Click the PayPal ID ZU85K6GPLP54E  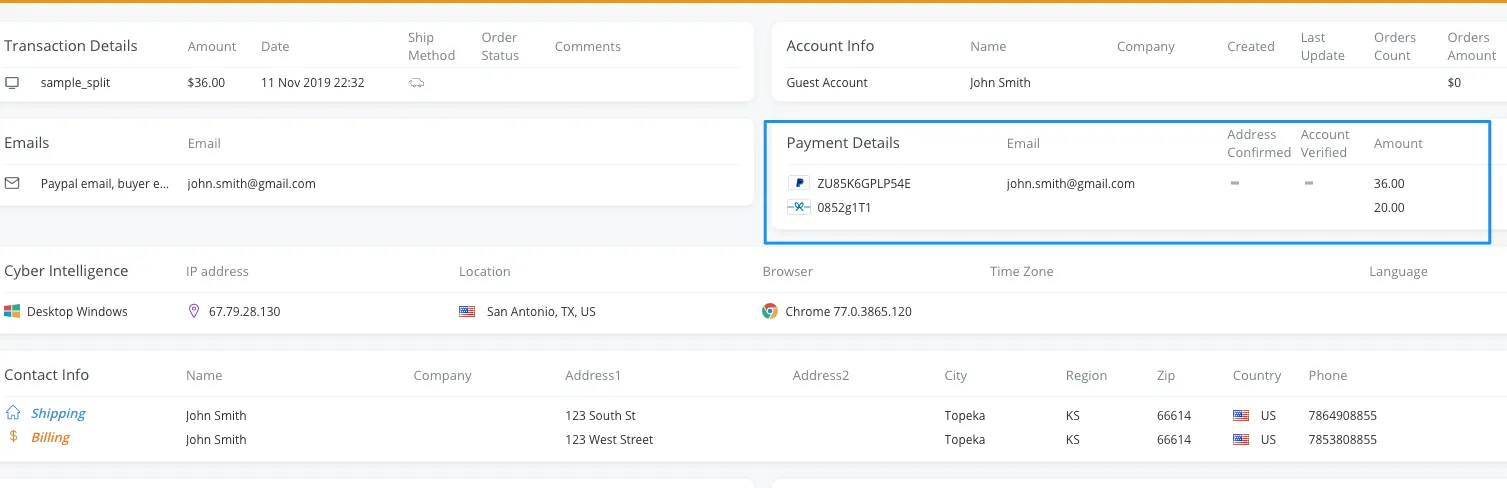864,184
